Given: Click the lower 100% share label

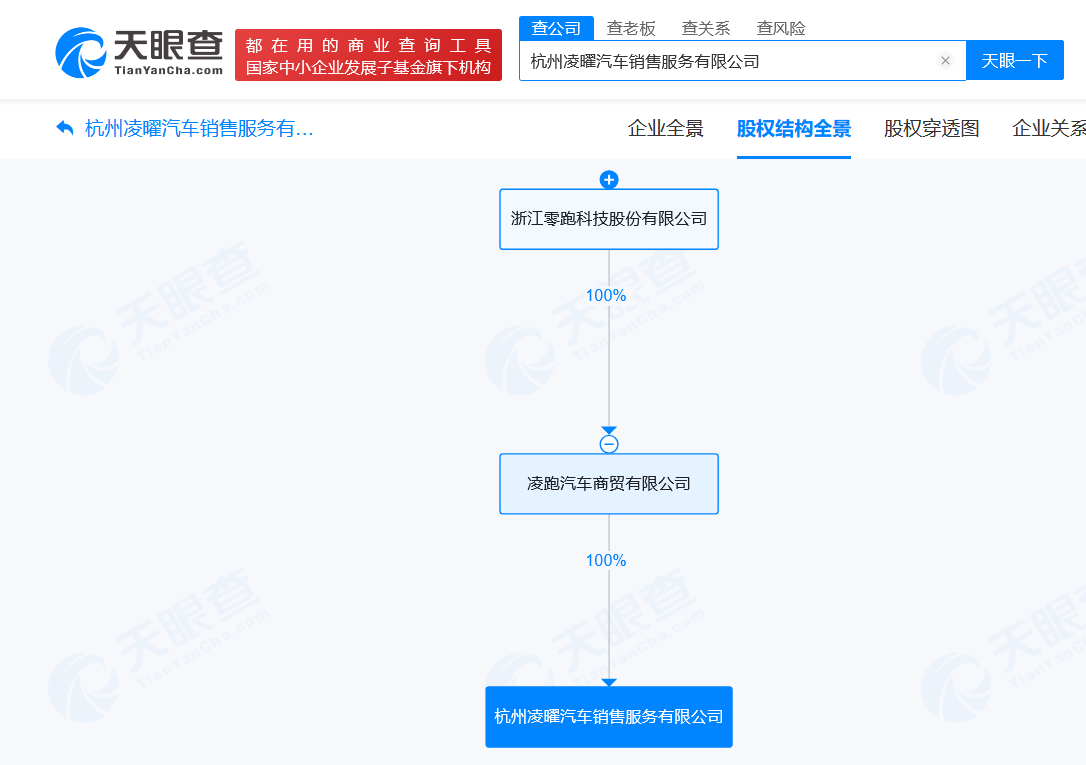Looking at the screenshot, I should [606, 561].
